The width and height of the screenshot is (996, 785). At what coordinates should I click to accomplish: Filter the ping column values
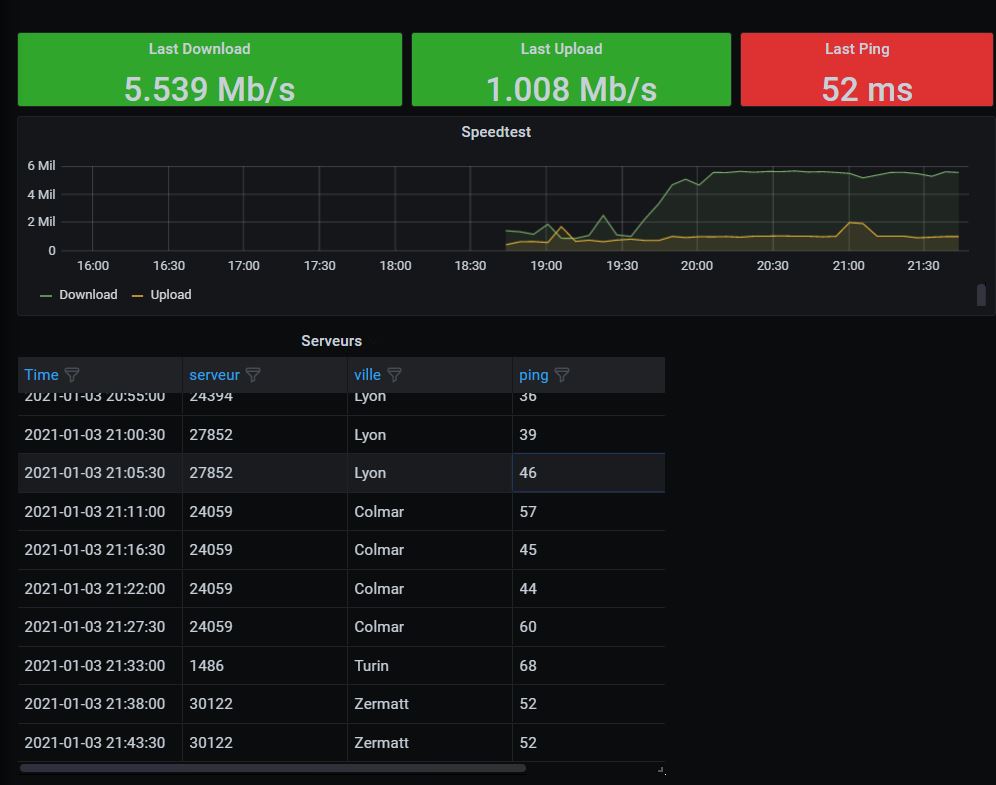tap(562, 375)
